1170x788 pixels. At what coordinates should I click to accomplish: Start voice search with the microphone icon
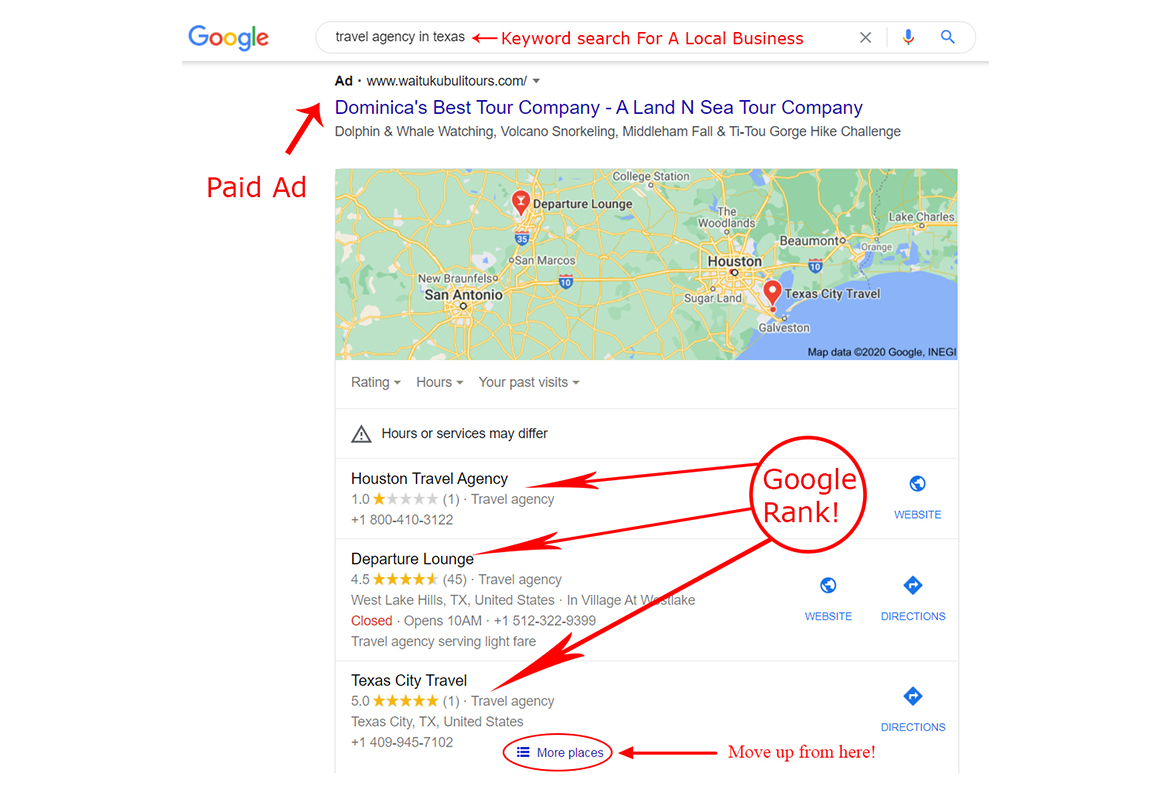tap(908, 37)
